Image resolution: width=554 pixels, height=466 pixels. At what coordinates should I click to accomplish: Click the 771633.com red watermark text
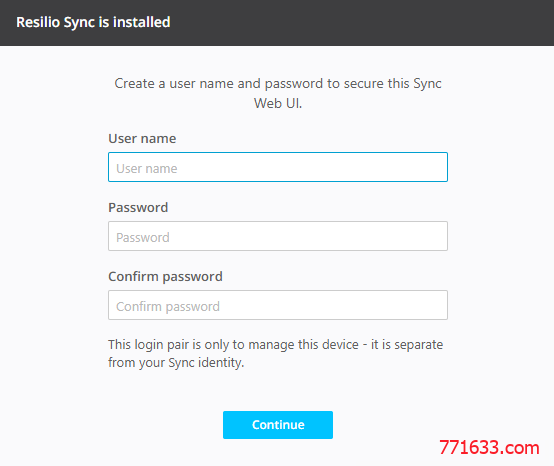[489, 448]
